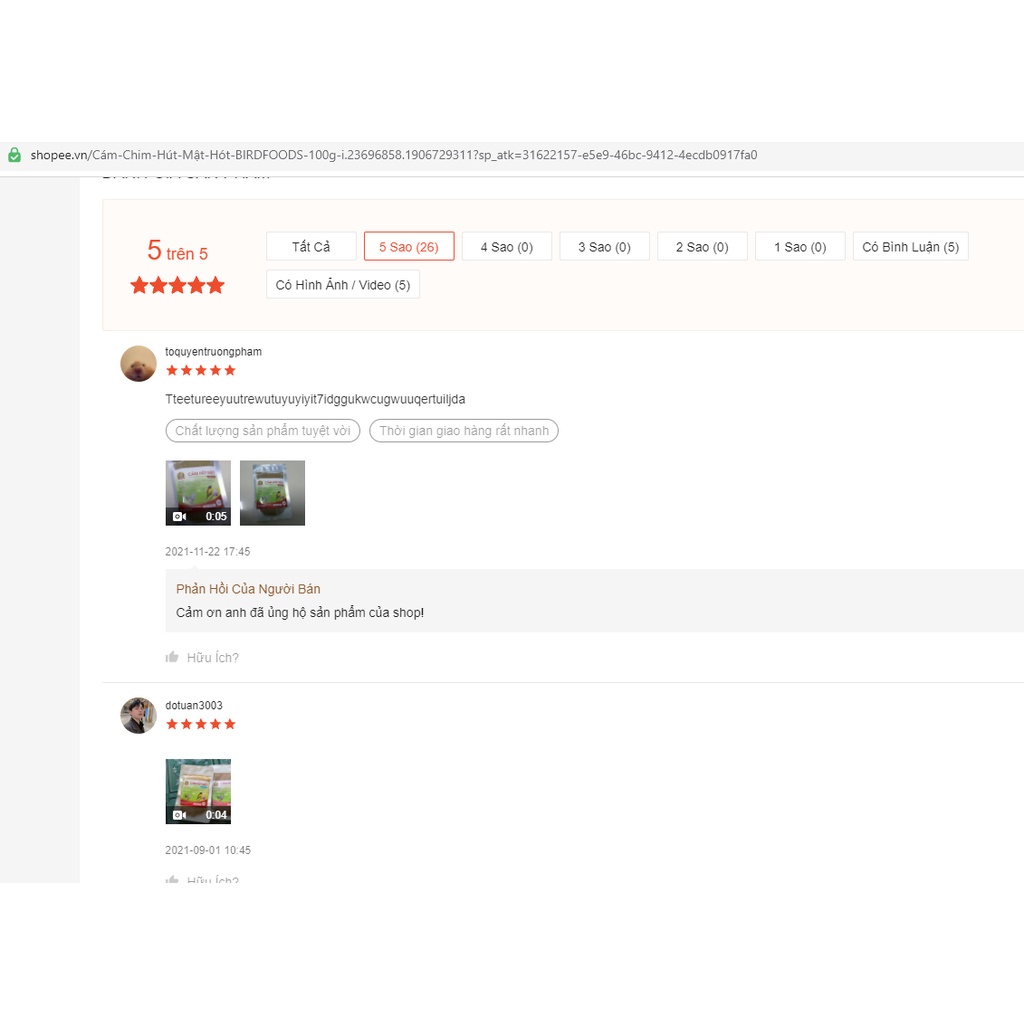This screenshot has width=1024, height=1024.
Task: Select the Tất Cả review filter
Action: coord(311,247)
